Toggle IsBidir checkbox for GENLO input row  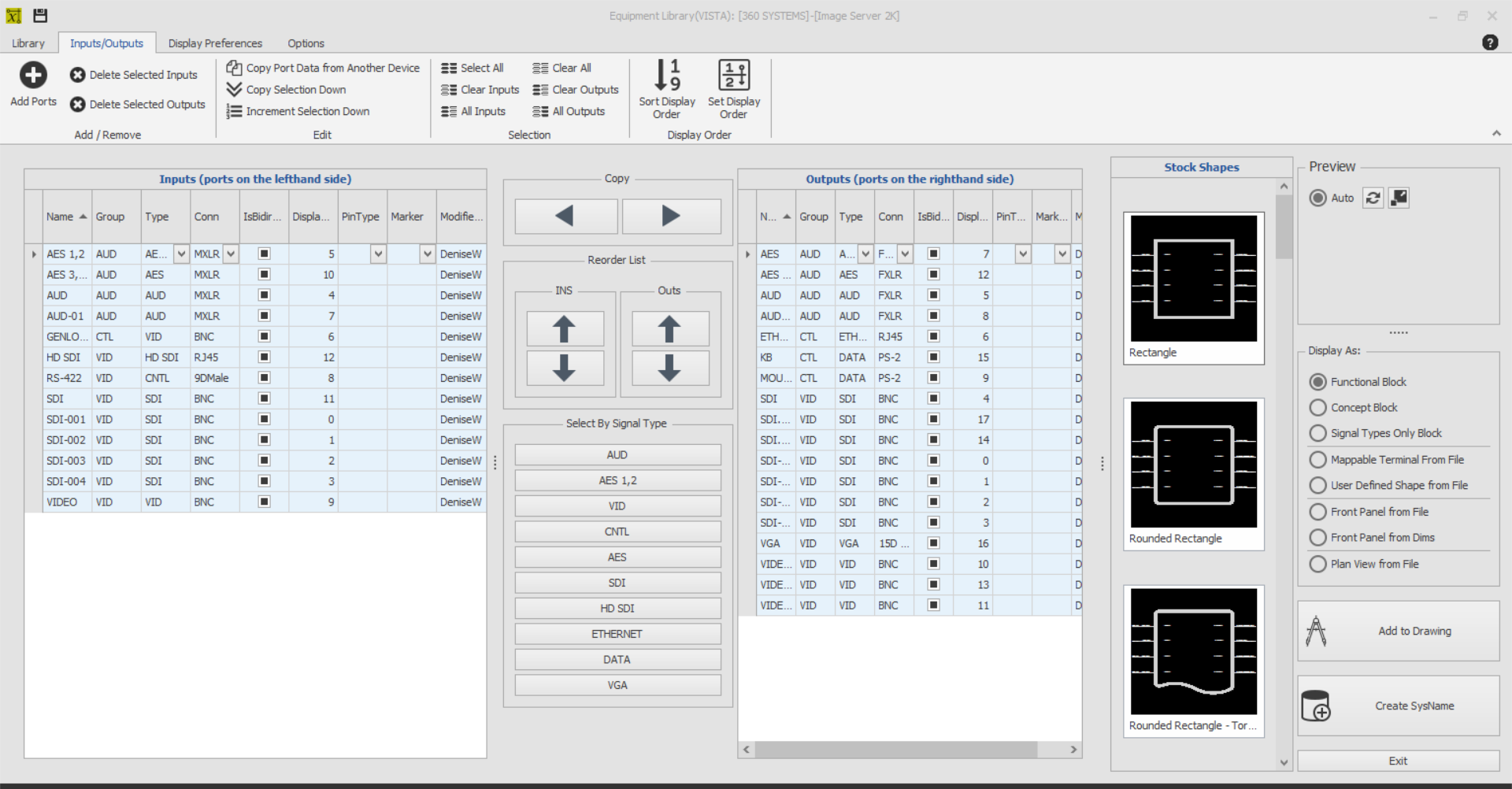coord(264,336)
